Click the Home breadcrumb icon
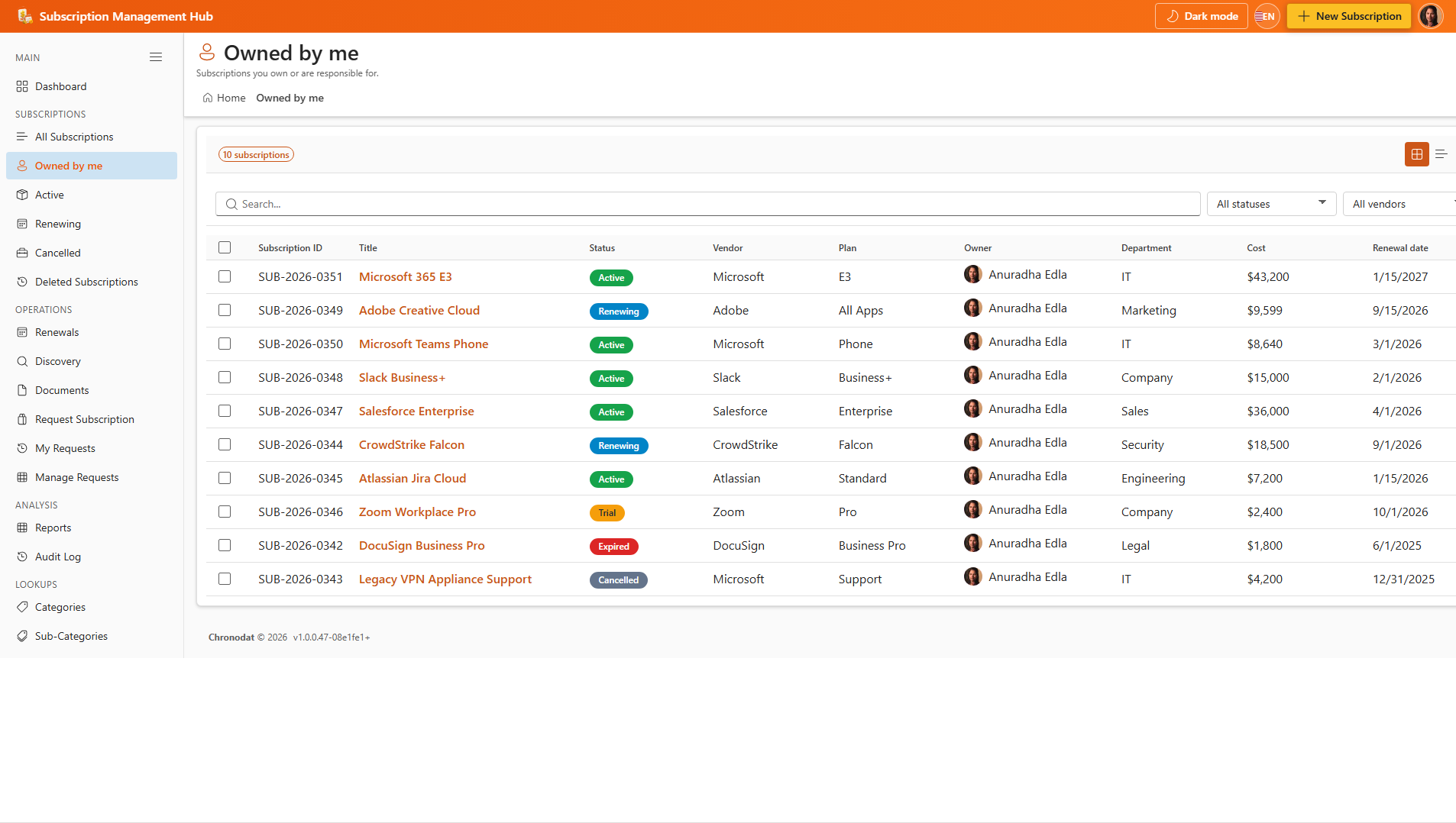Image resolution: width=1456 pixels, height=823 pixels. coord(208,98)
